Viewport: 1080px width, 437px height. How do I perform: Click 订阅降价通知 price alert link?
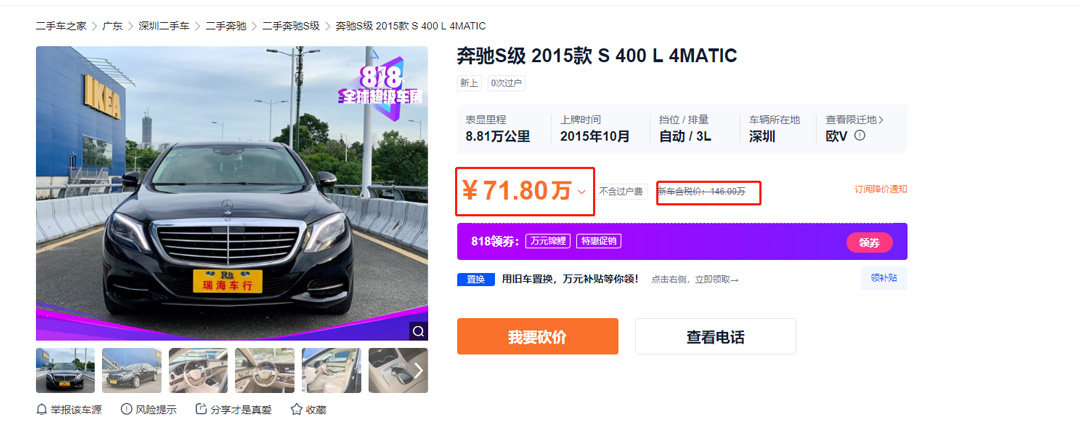(880, 189)
